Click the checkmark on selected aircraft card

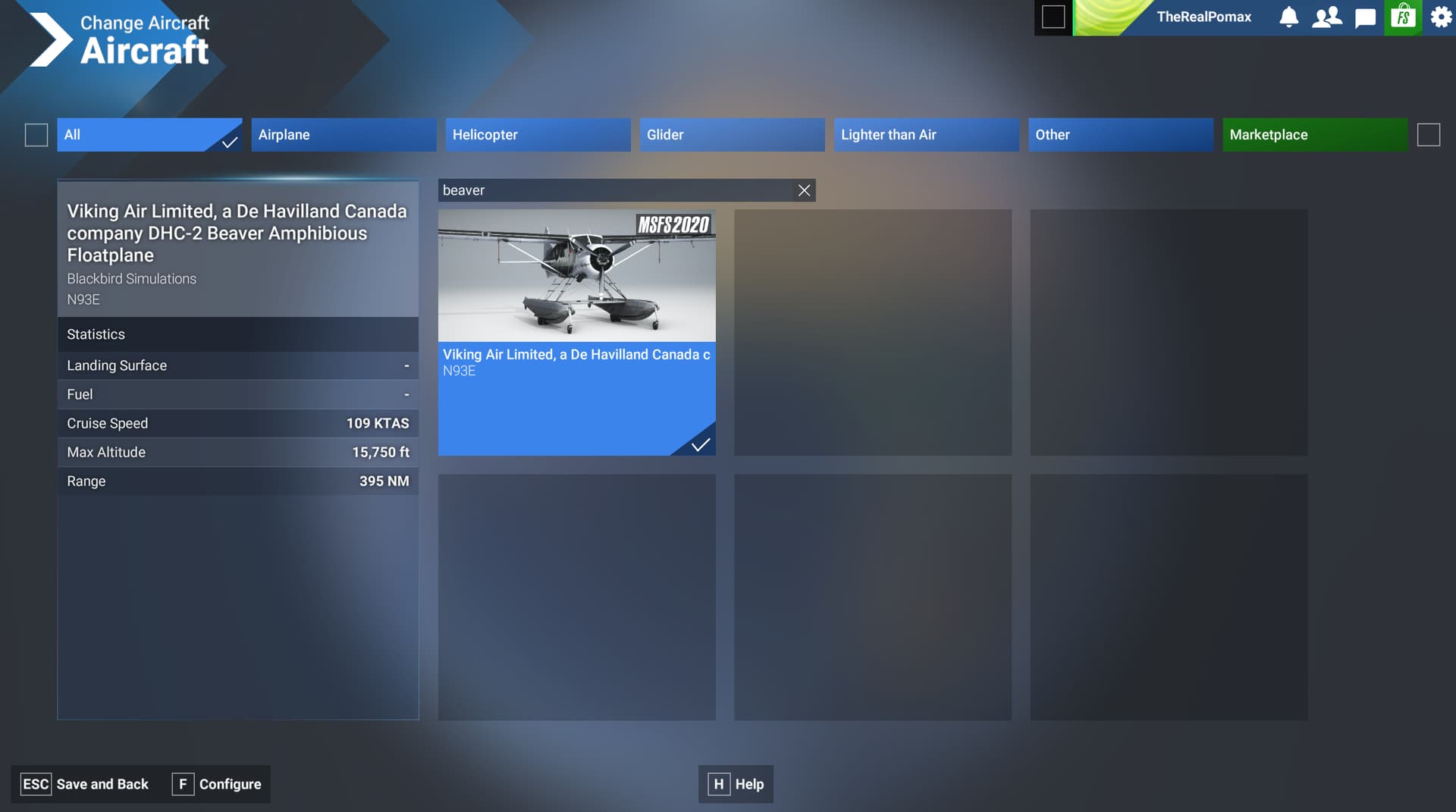click(701, 444)
